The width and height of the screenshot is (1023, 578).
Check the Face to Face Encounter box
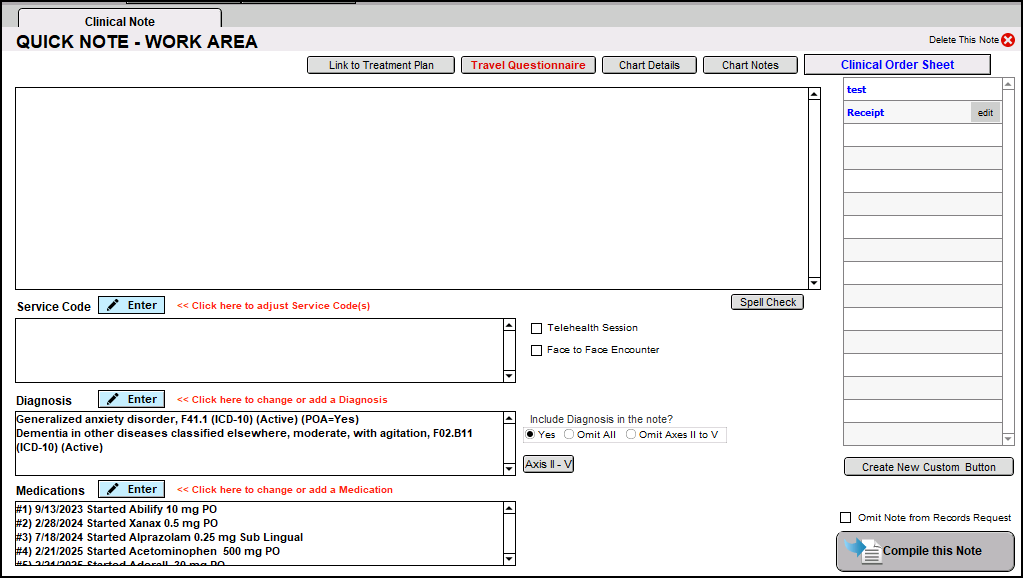[537, 350]
